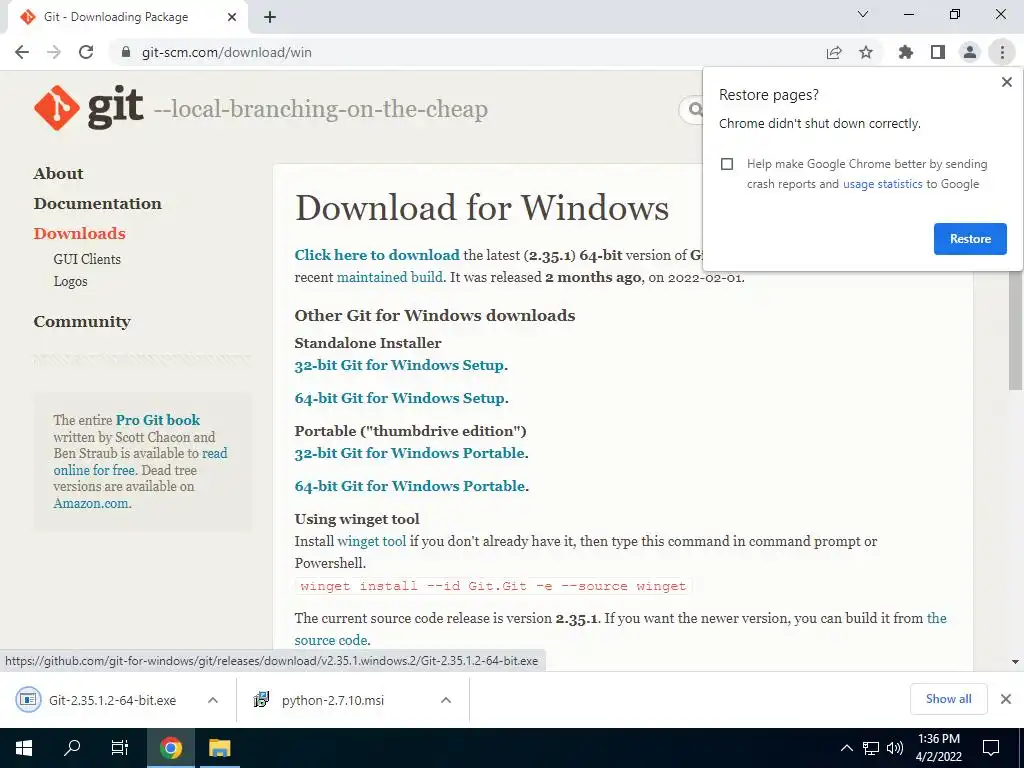Go to the Downloads section
The image size is (1024, 768).
click(80, 234)
